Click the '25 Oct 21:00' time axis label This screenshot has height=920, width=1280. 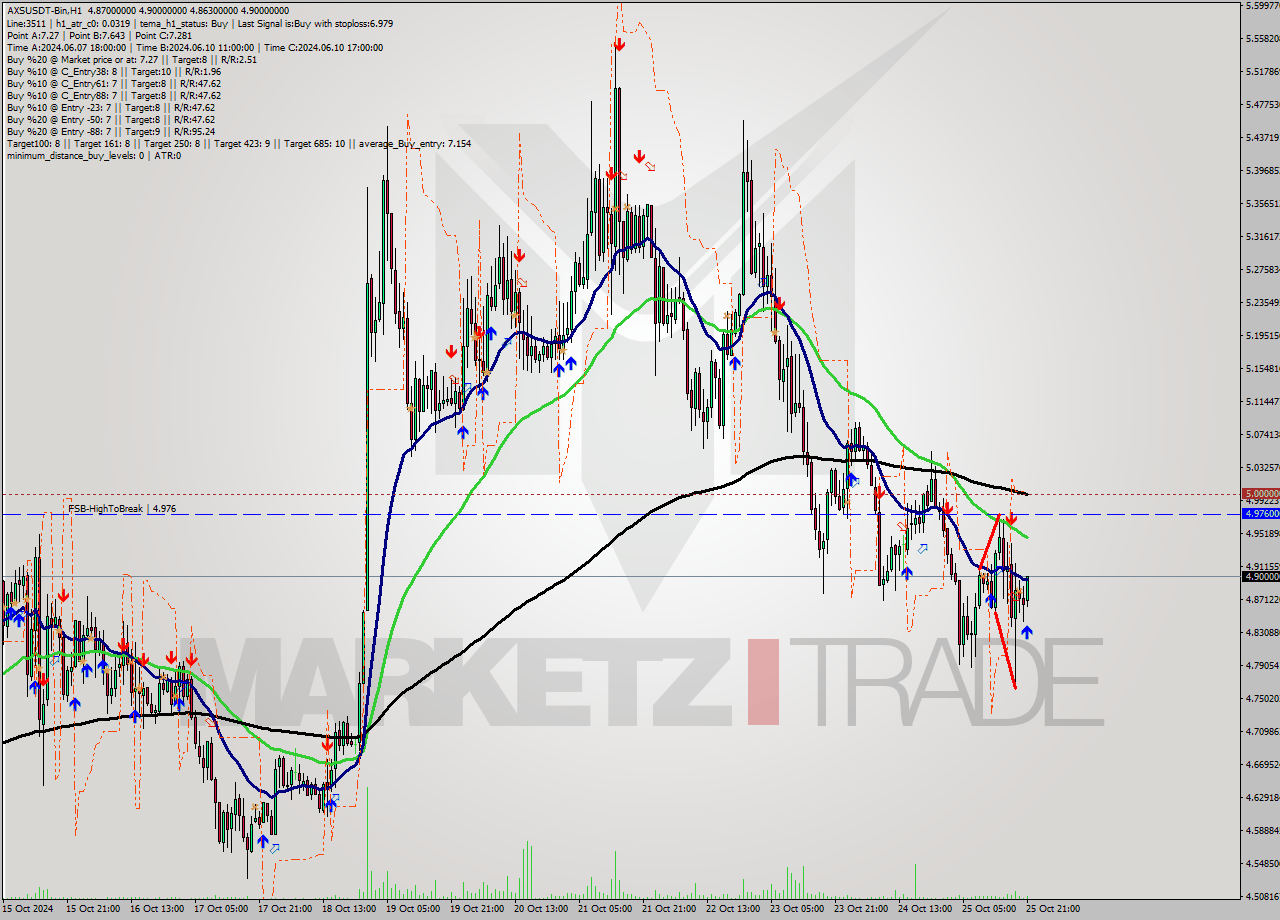[1053, 909]
